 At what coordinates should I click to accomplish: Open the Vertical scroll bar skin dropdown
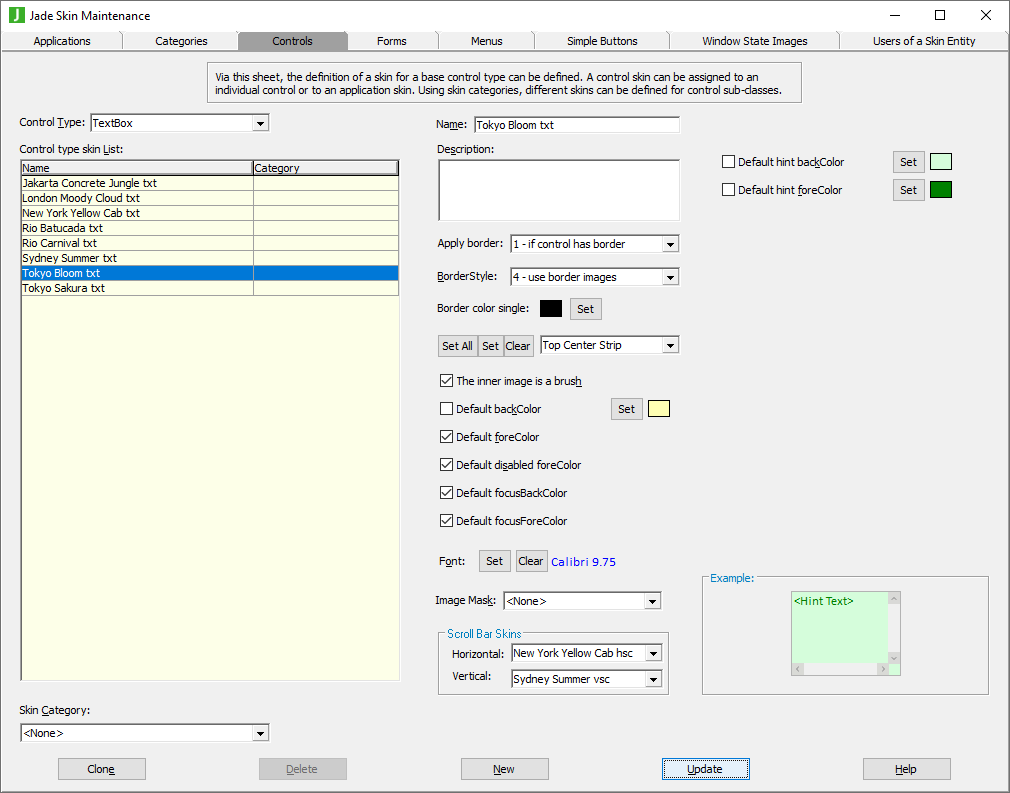point(653,680)
